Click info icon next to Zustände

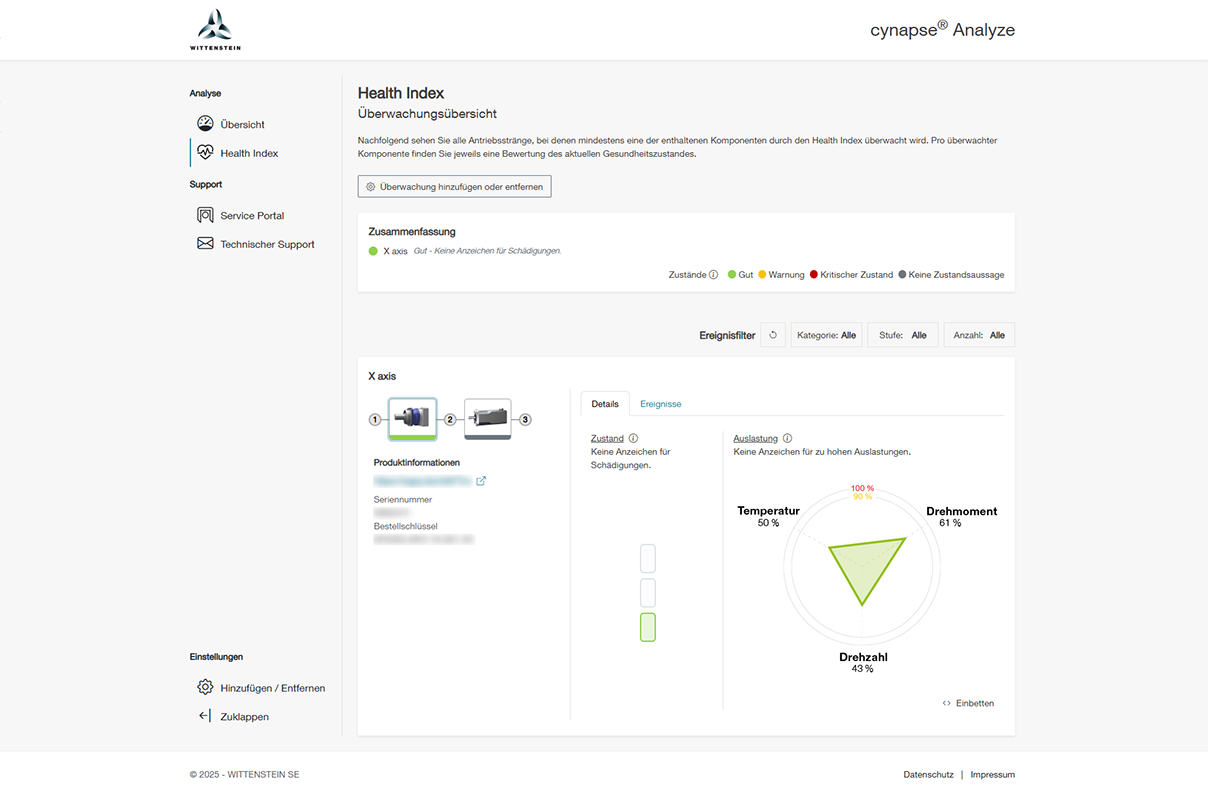pyautogui.click(x=713, y=275)
